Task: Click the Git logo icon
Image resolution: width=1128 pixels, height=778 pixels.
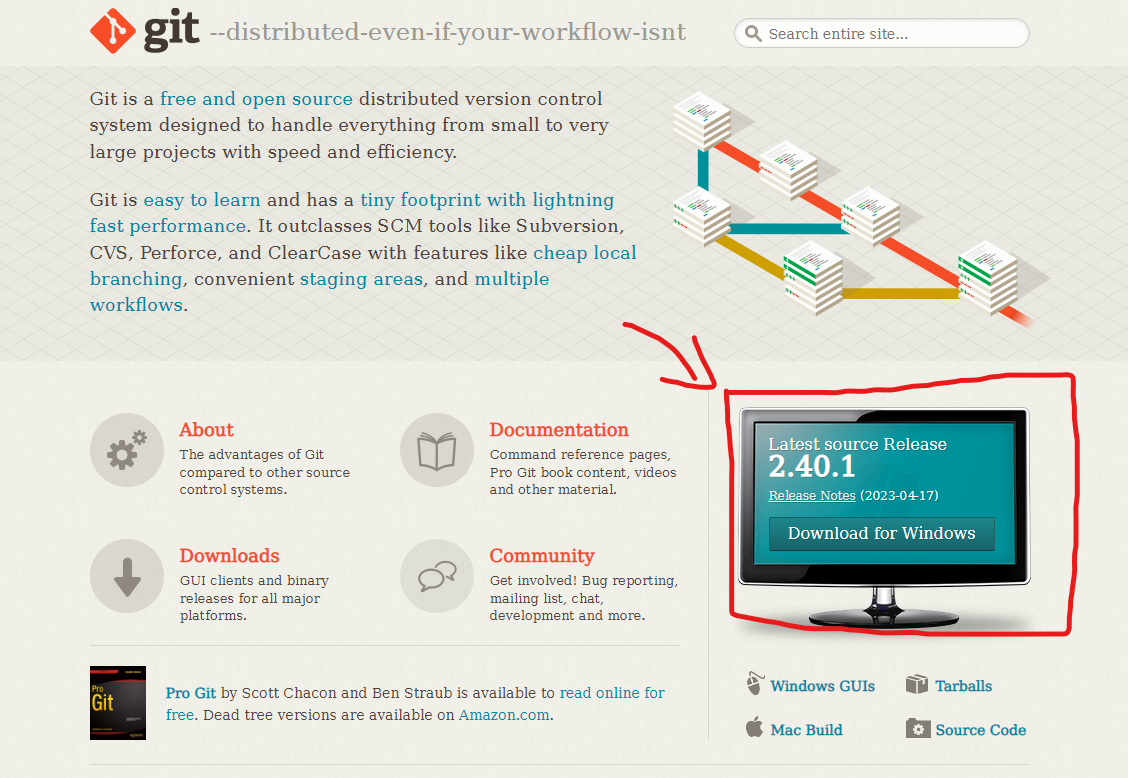Action: point(113,31)
